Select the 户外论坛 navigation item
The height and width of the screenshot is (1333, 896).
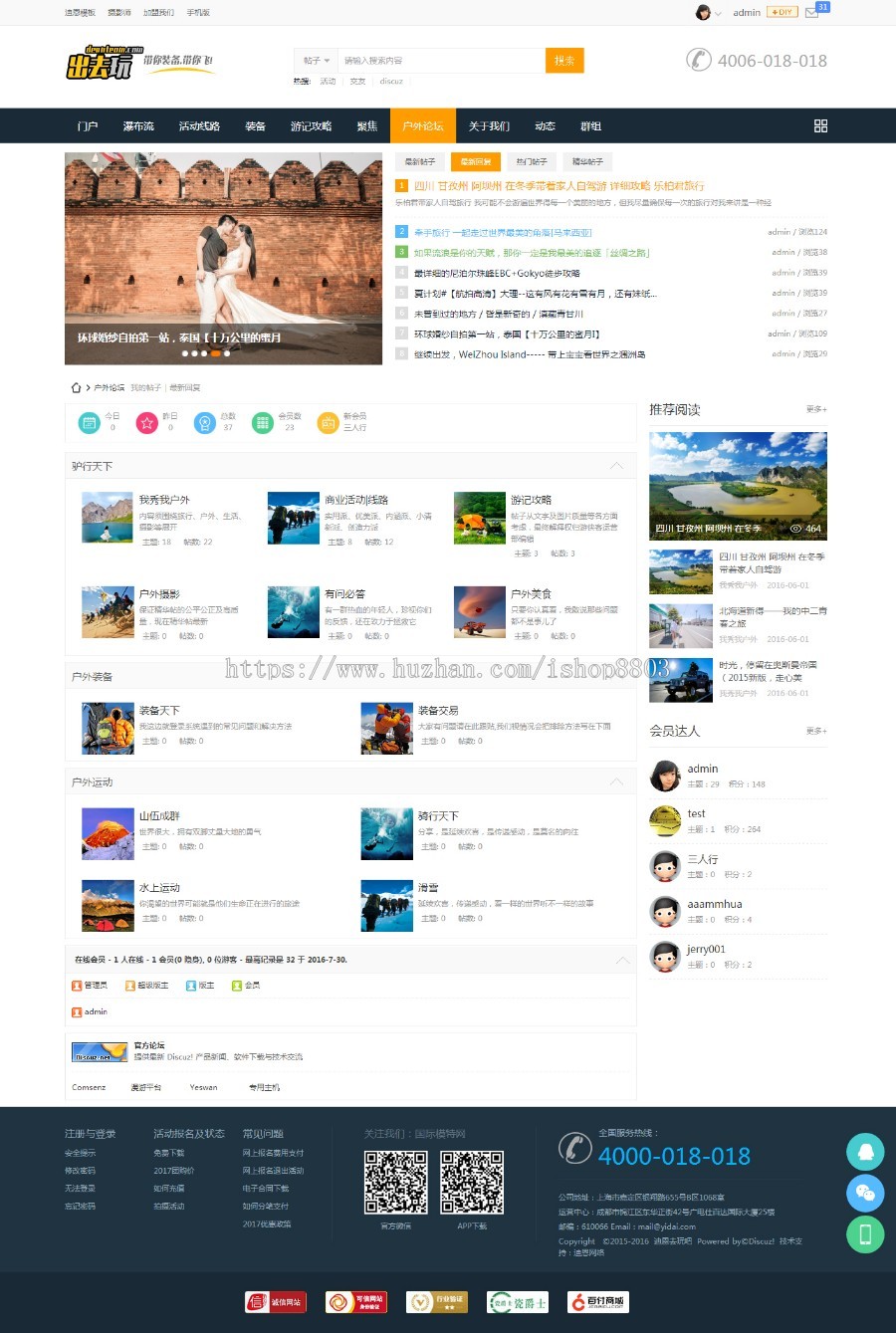pyautogui.click(x=423, y=126)
